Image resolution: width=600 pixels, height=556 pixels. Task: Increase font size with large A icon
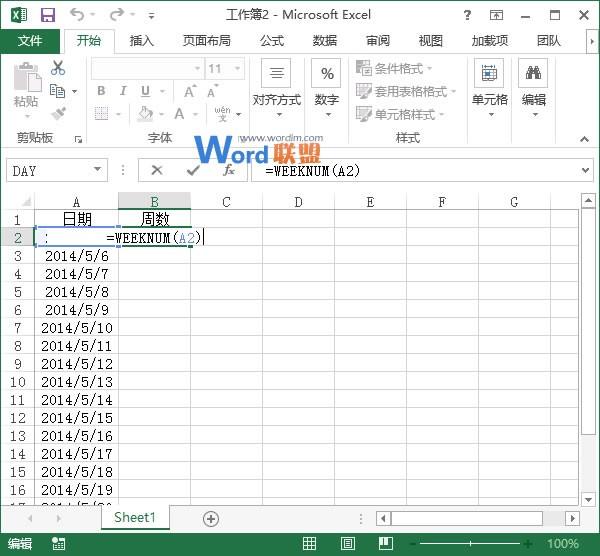(190, 91)
